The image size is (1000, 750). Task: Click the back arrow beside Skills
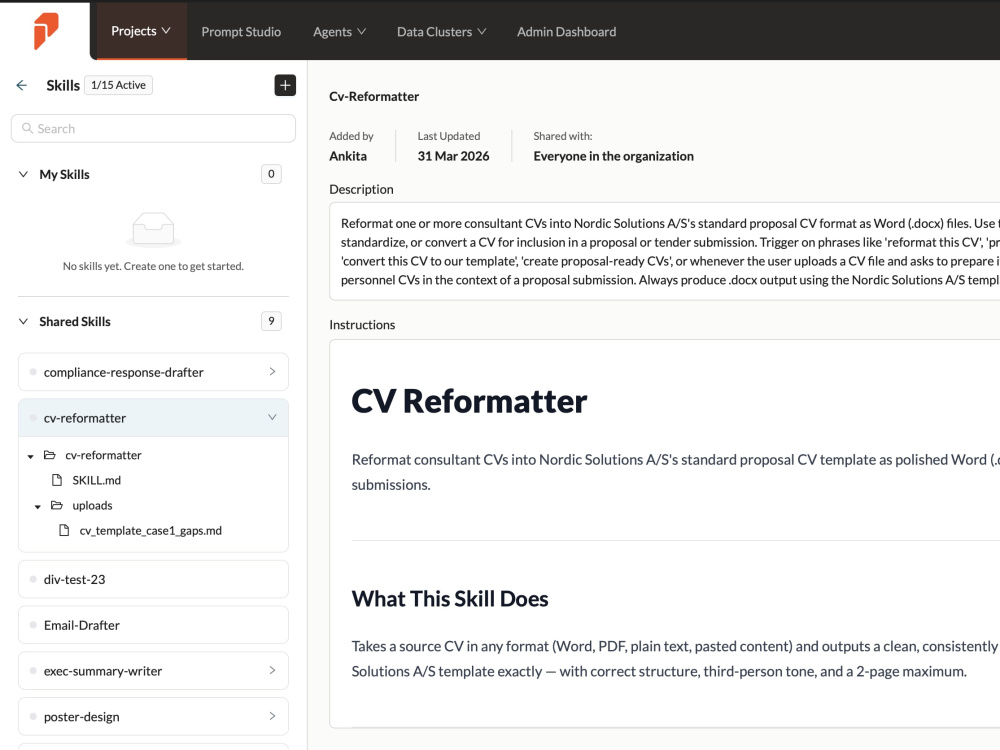[x=22, y=85]
